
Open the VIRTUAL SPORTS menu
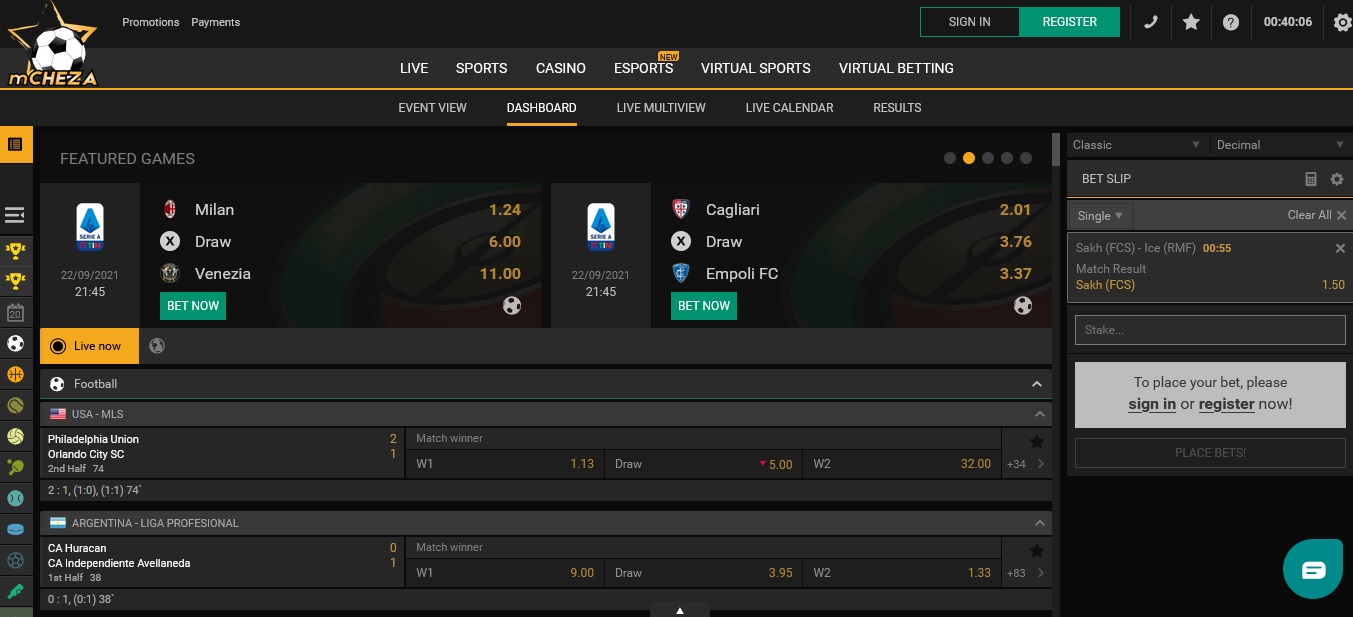point(756,68)
